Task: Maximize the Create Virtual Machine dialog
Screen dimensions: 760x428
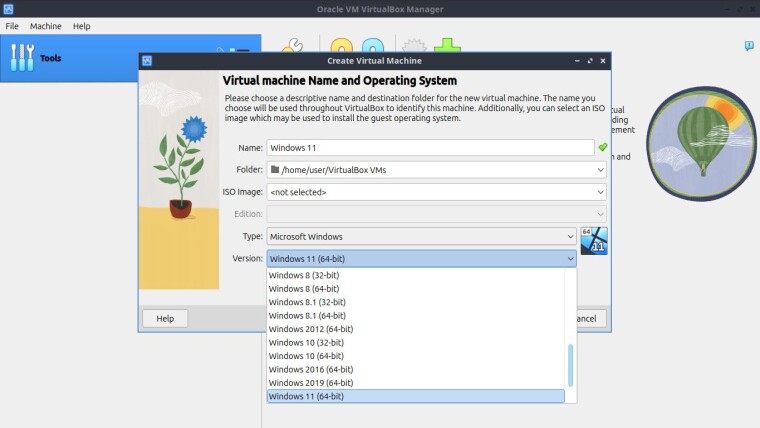Action: pos(590,61)
